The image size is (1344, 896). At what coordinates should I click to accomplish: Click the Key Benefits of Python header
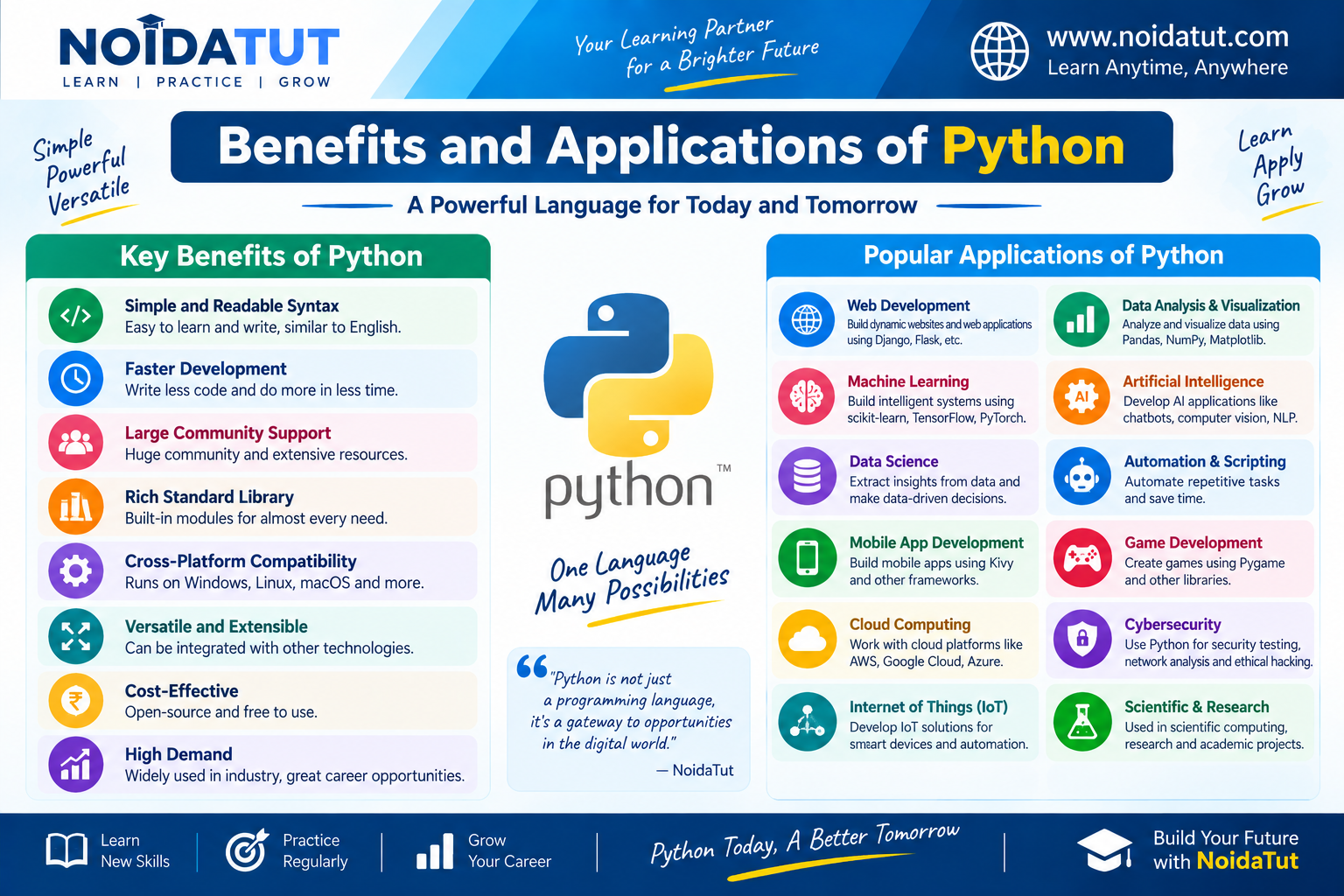[x=258, y=256]
